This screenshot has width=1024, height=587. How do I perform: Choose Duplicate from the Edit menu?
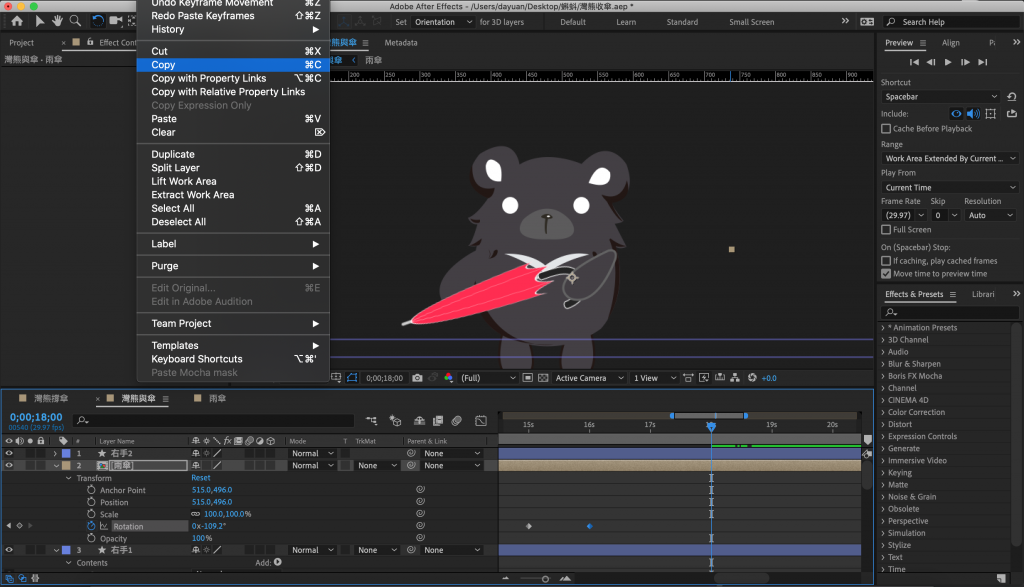[x=232, y=154]
